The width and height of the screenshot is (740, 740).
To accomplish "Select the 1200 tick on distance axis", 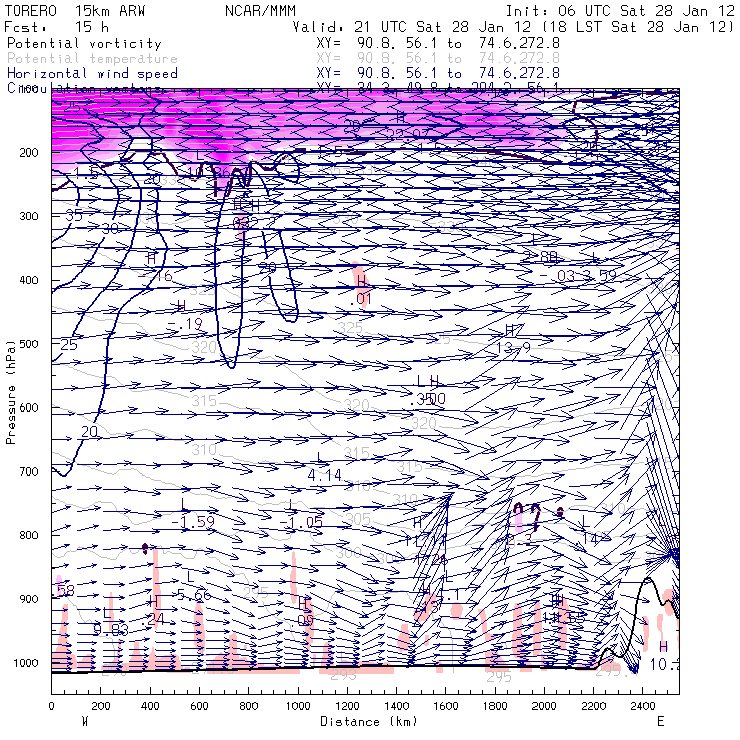I will (347, 706).
